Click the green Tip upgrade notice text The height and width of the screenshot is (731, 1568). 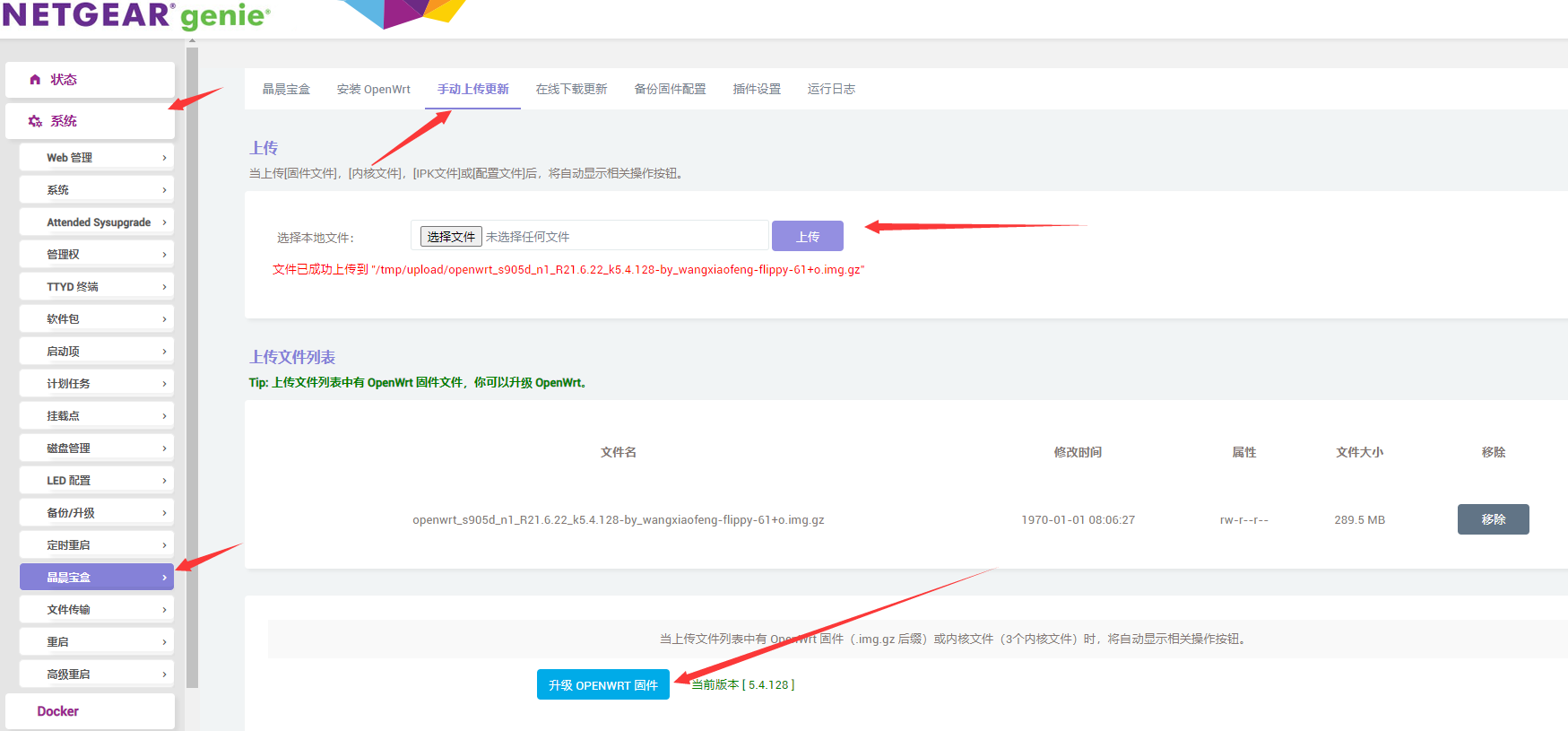(419, 382)
